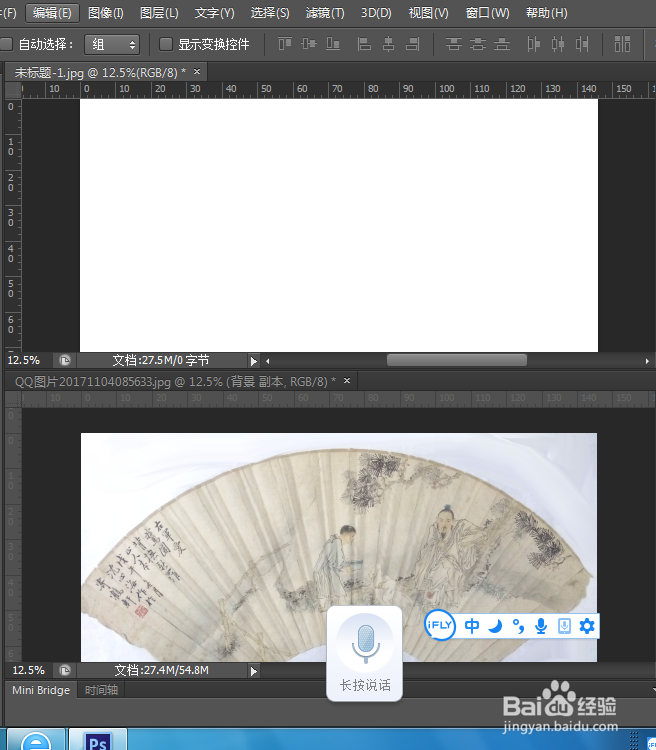Click the white canvas of 未标题-1

[x=339, y=225]
